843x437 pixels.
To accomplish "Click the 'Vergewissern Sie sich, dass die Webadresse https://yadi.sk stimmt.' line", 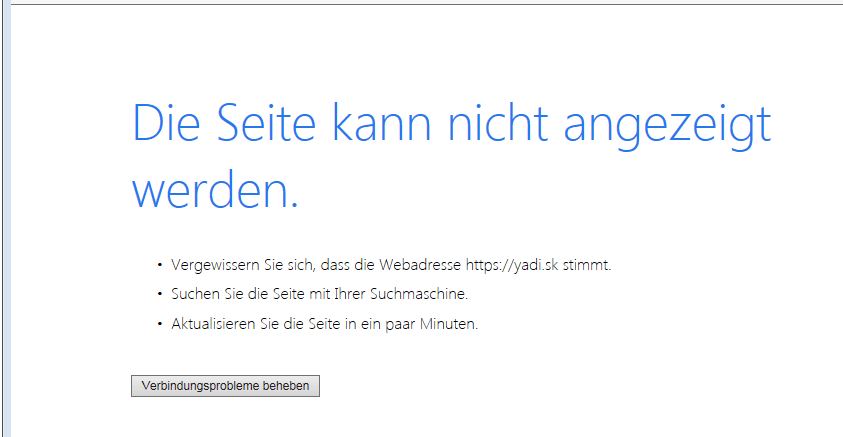I will pos(391,265).
